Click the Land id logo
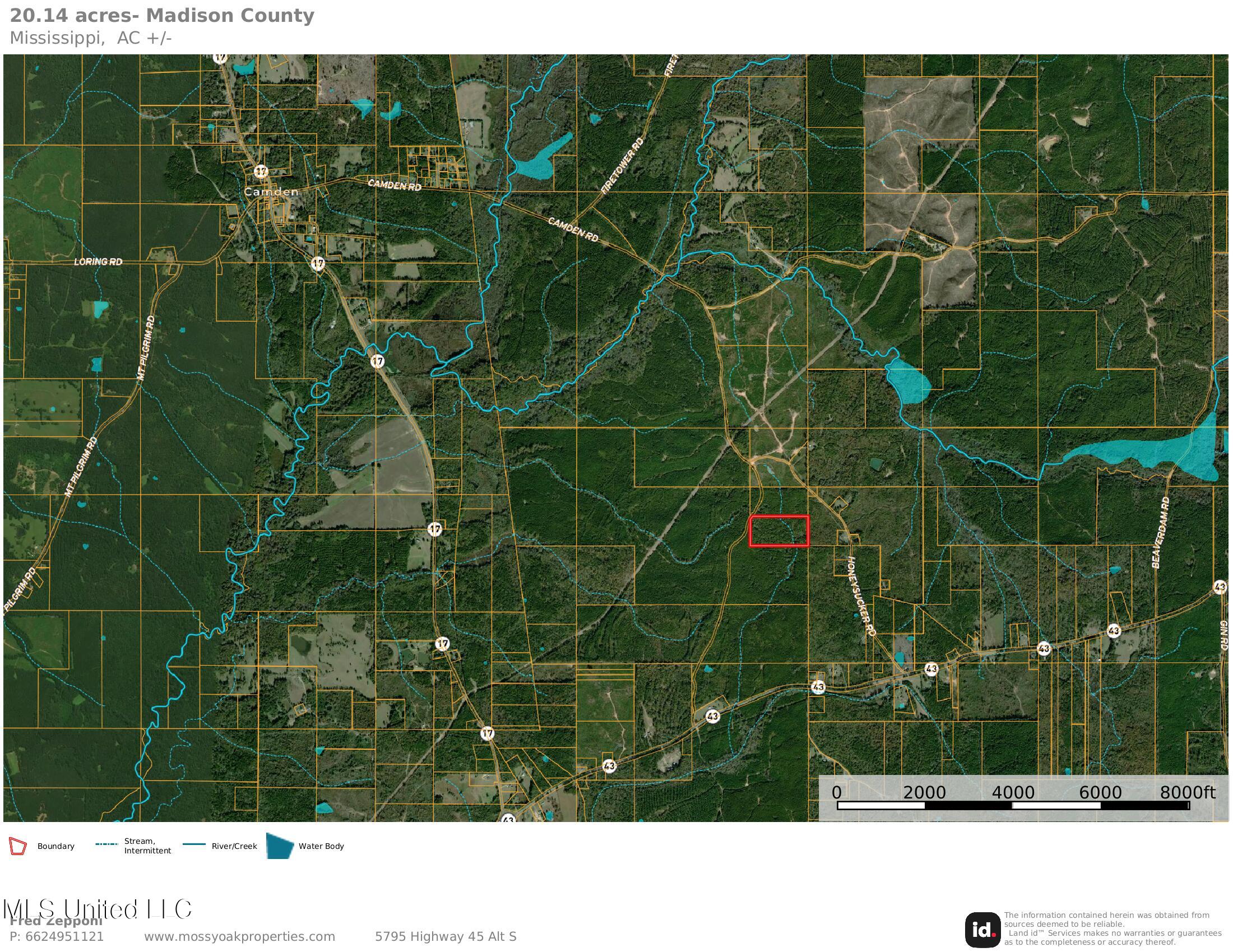The width and height of the screenshot is (1233, 952). (x=982, y=930)
